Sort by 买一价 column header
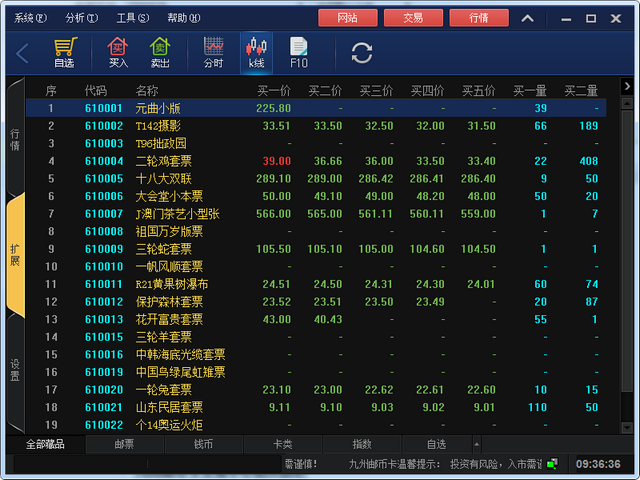This screenshot has height=480, width=640. point(274,91)
